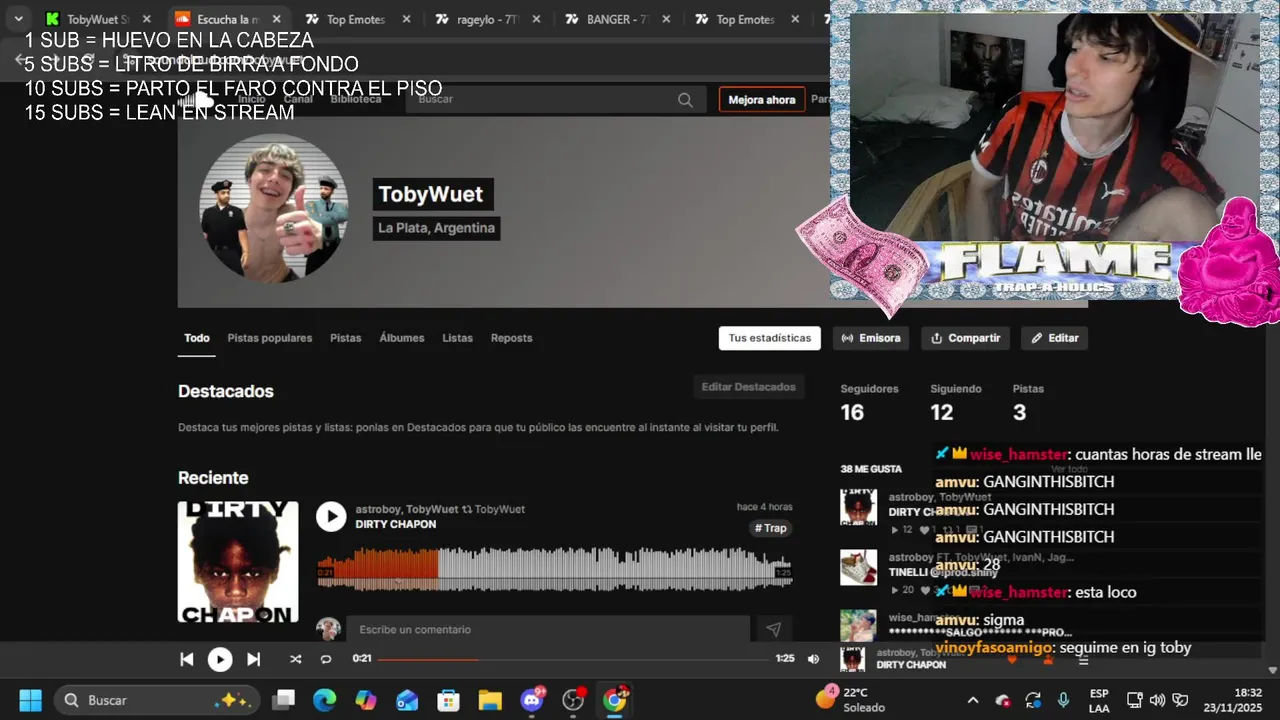Image resolution: width=1280 pixels, height=720 pixels.
Task: Open Microsoft Store from the taskbar
Action: click(448, 700)
